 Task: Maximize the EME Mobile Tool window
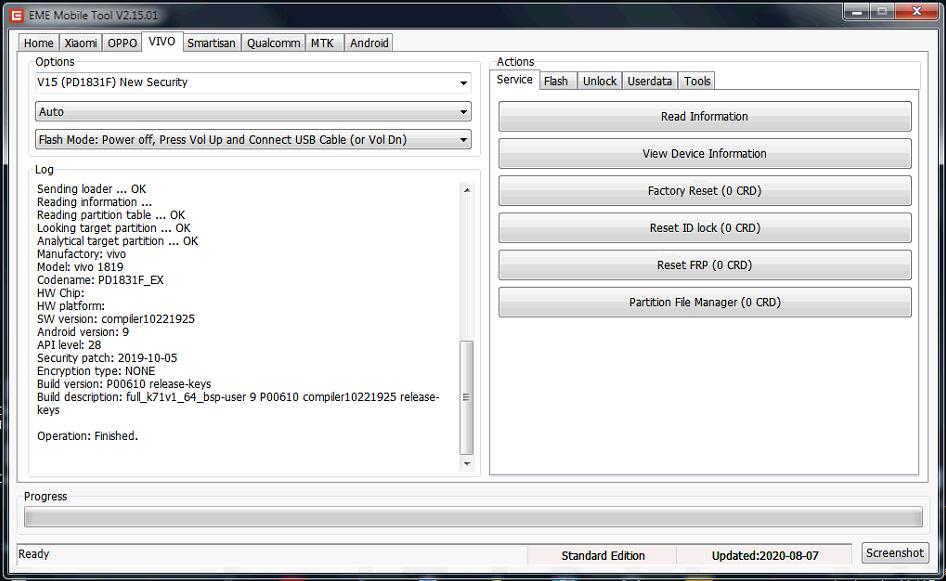[x=882, y=11]
